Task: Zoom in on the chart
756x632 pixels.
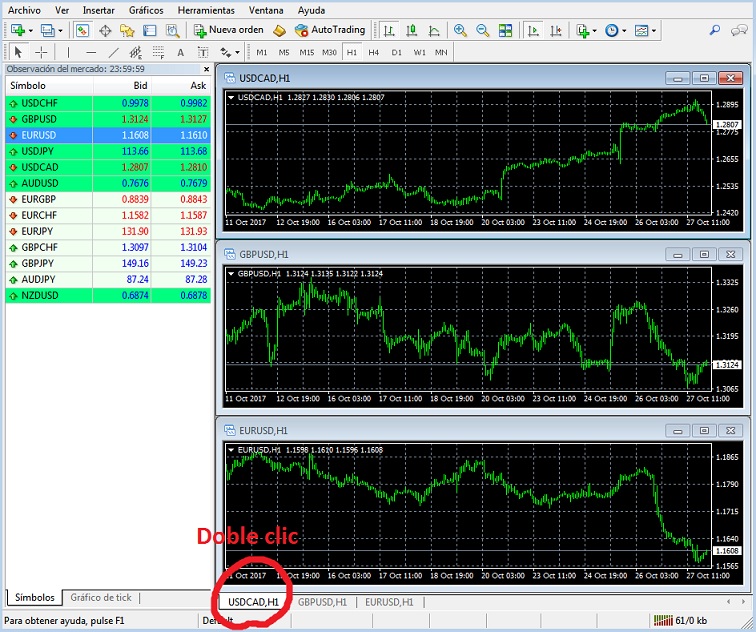Action: pos(461,30)
